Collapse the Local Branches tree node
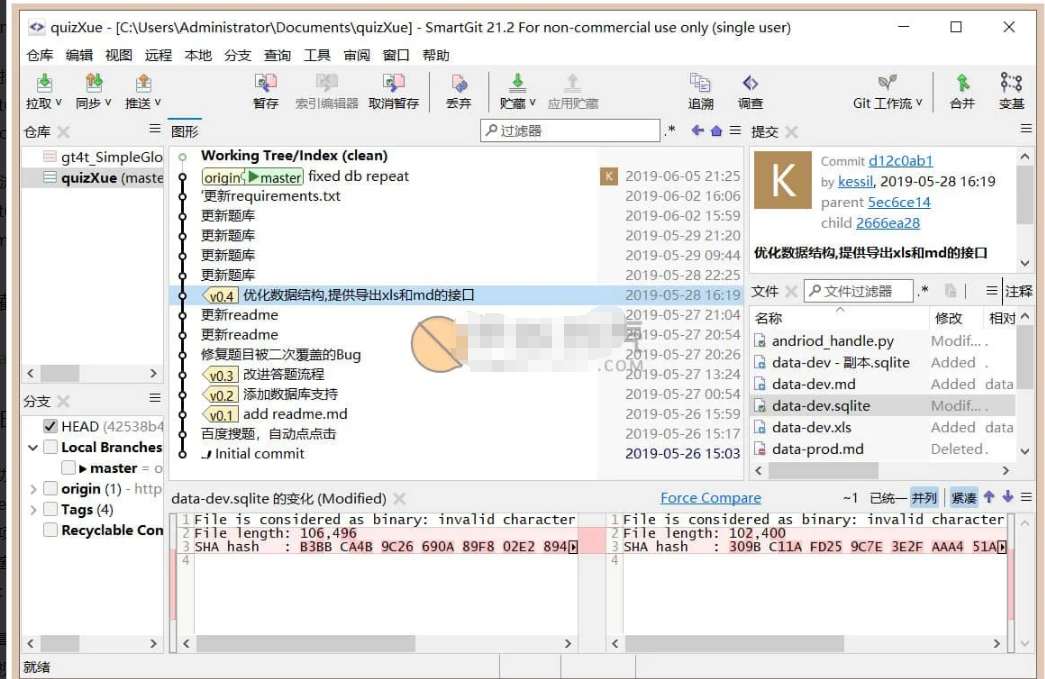Screen dimensions: 1045x679 pyautogui.click(x=32, y=447)
